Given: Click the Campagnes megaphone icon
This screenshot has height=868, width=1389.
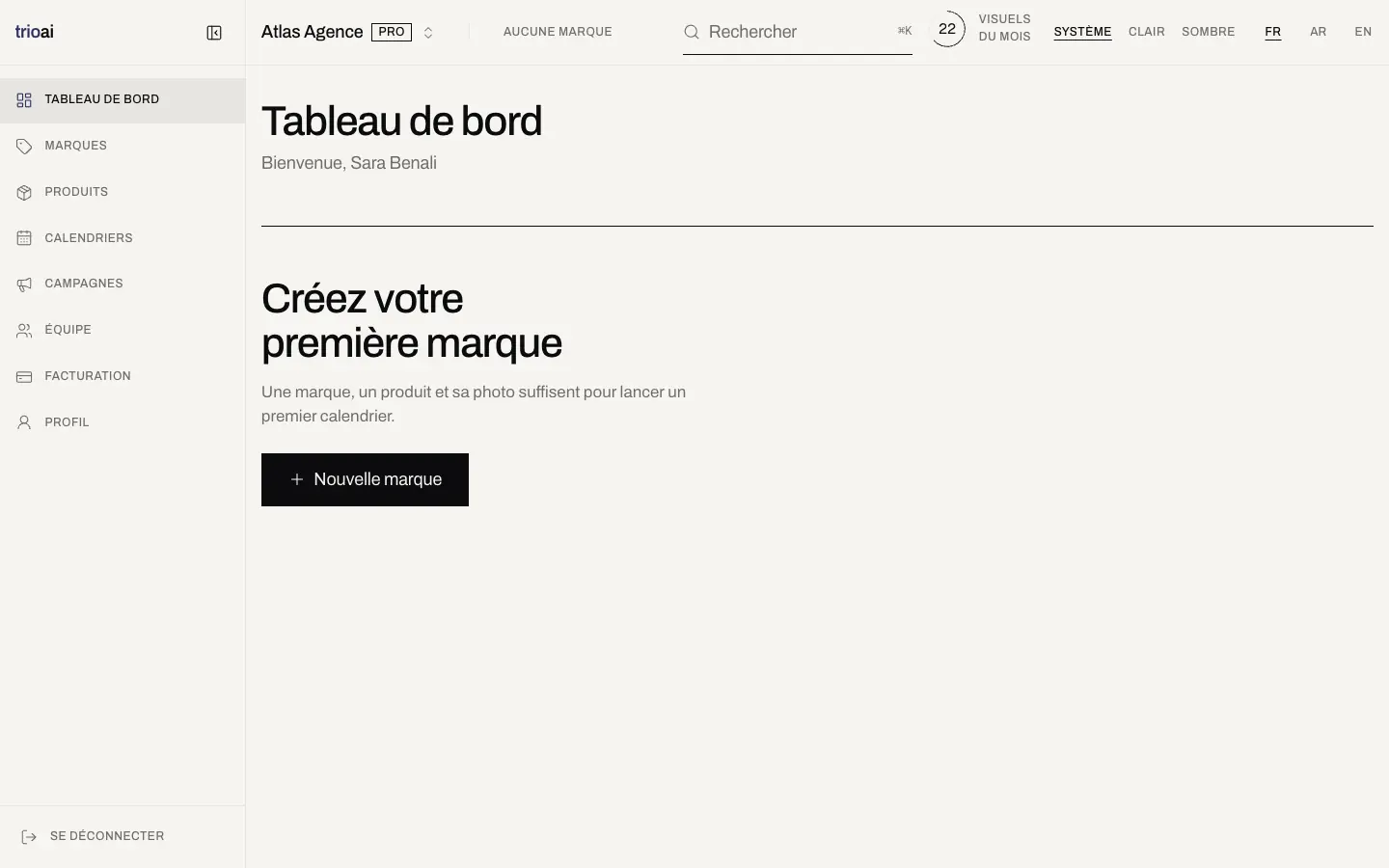Looking at the screenshot, I should [24, 285].
